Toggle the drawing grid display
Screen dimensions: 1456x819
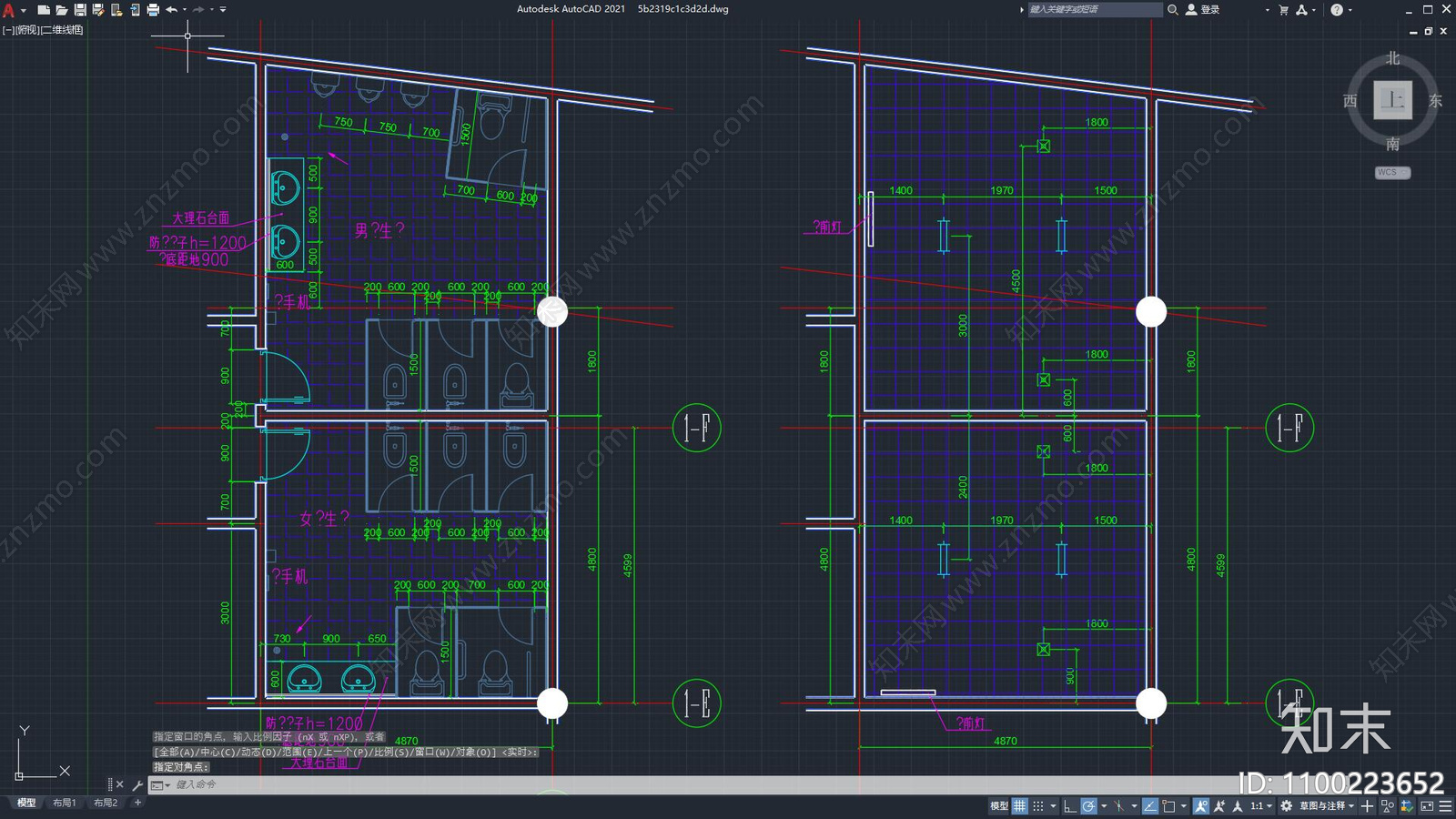tap(1019, 806)
